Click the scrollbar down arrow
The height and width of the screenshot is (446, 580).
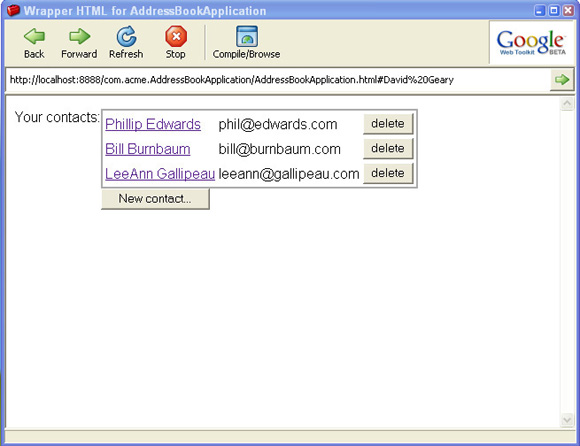pyautogui.click(x=567, y=420)
